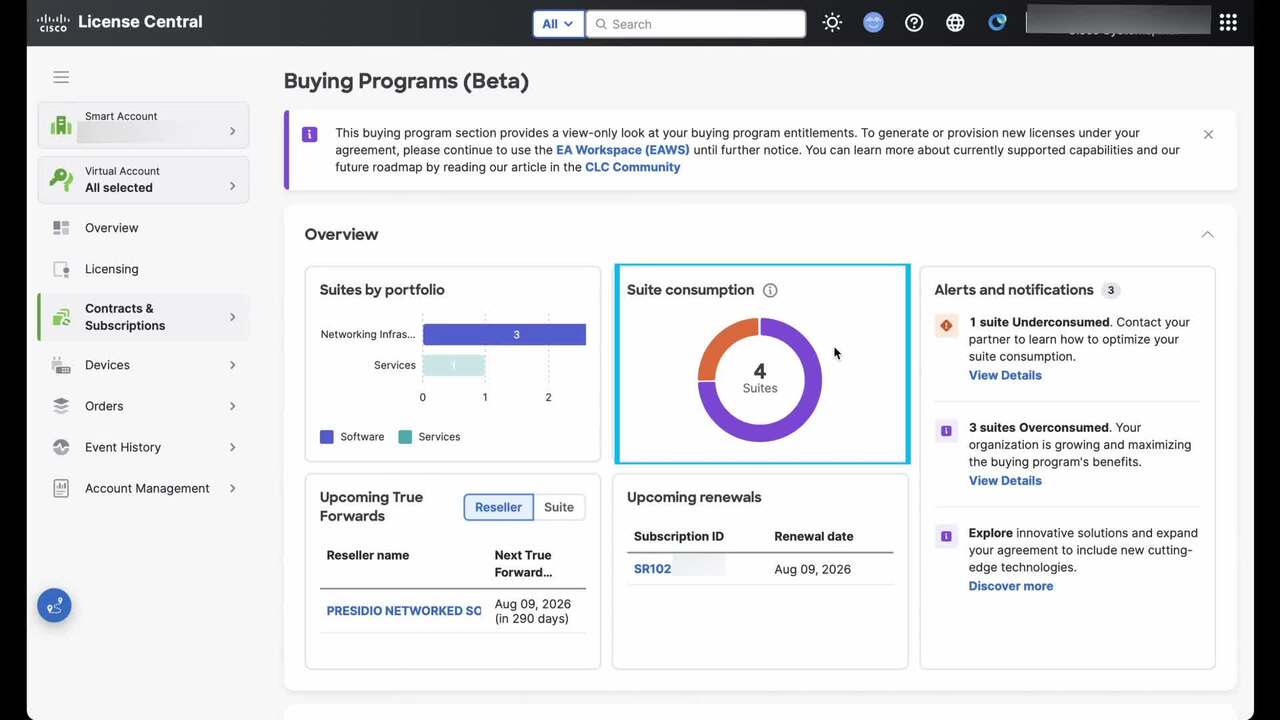Click the globe language icon

pos(955,23)
